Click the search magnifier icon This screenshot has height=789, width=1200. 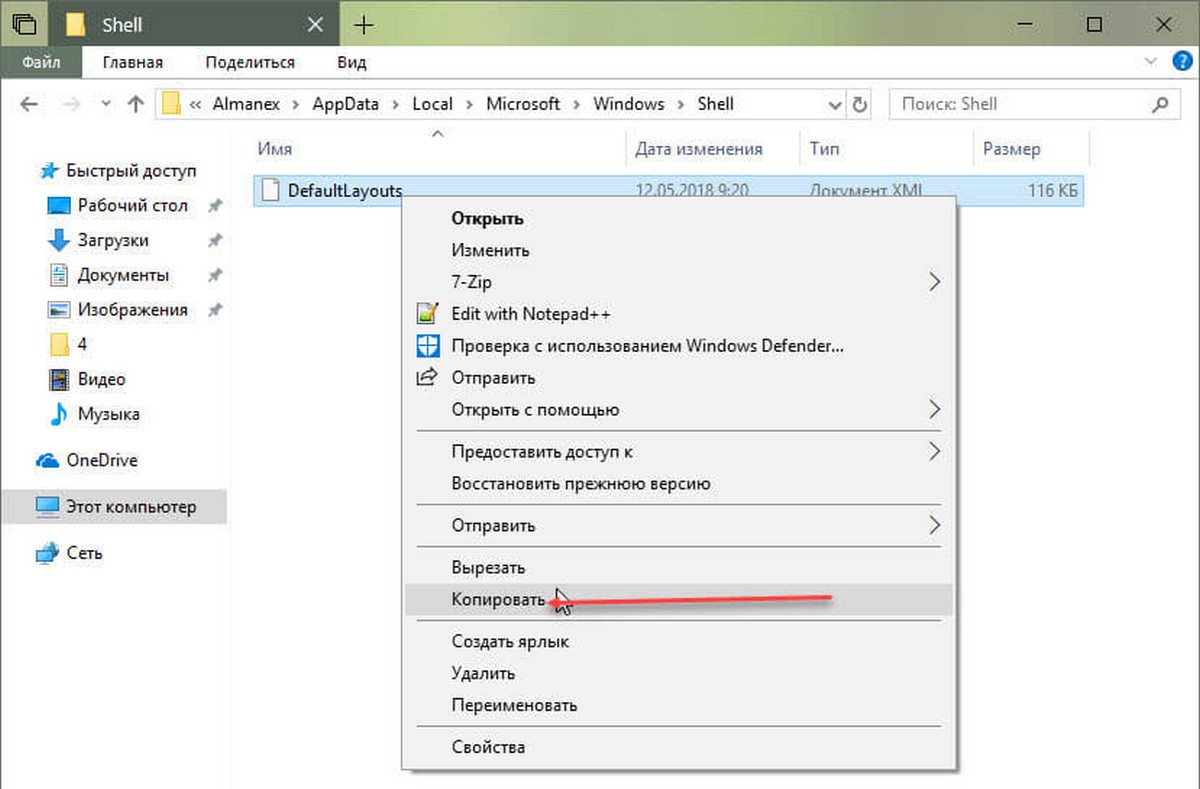(x=1160, y=104)
